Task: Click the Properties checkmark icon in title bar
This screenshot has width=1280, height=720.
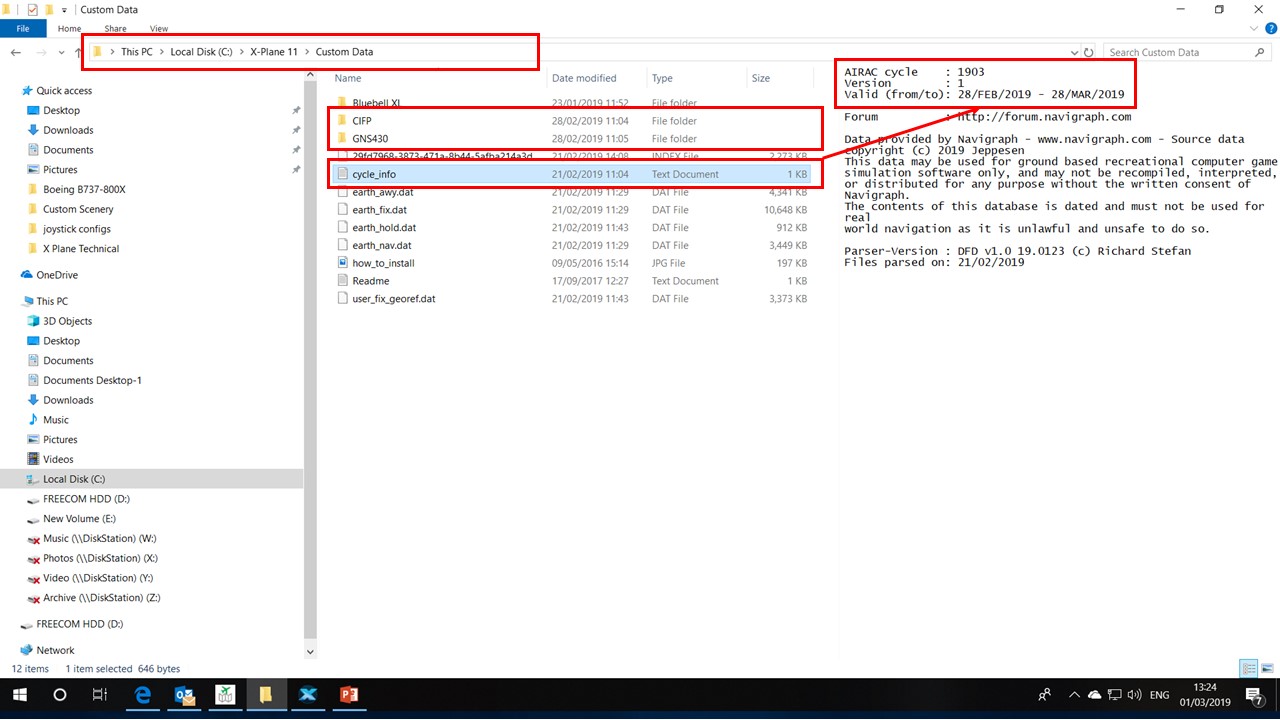Action: click(x=32, y=10)
